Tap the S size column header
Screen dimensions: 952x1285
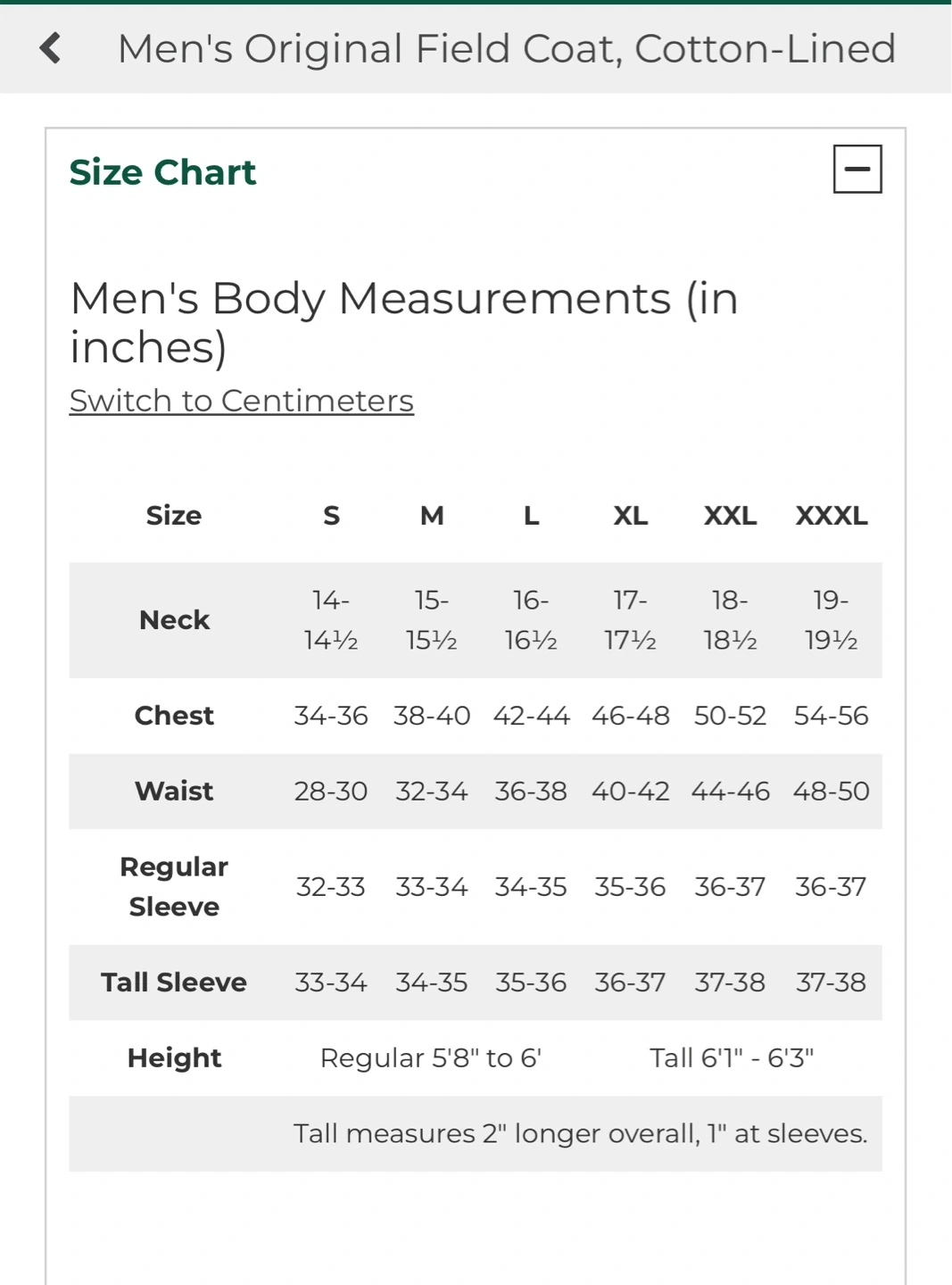pyautogui.click(x=331, y=516)
